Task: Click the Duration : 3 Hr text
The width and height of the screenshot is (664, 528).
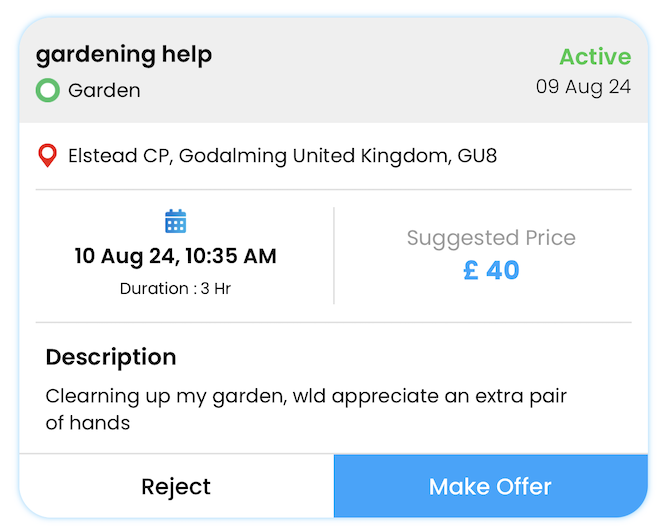Action: tap(175, 289)
